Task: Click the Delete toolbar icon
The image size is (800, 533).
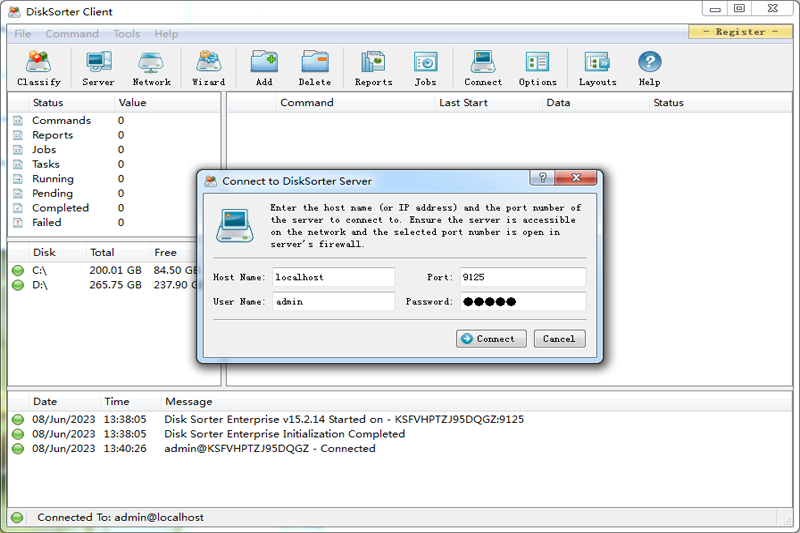Action: tap(315, 68)
